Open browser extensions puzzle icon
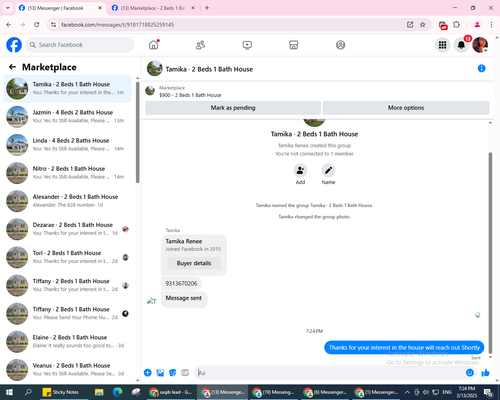The image size is (500, 400). [457, 25]
